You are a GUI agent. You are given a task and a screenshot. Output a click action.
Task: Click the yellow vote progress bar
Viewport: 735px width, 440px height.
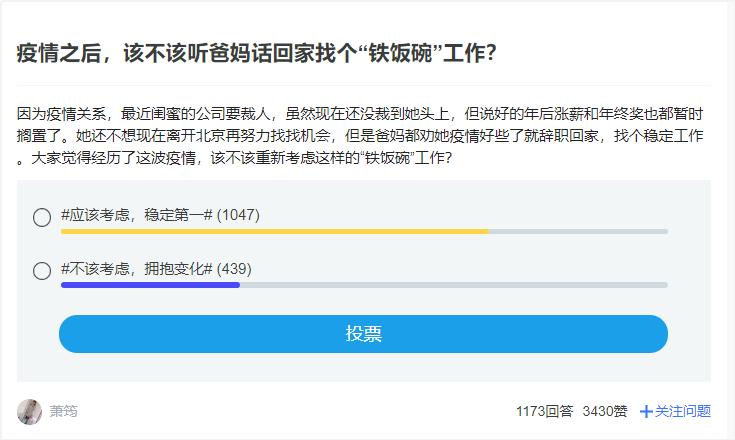274,231
